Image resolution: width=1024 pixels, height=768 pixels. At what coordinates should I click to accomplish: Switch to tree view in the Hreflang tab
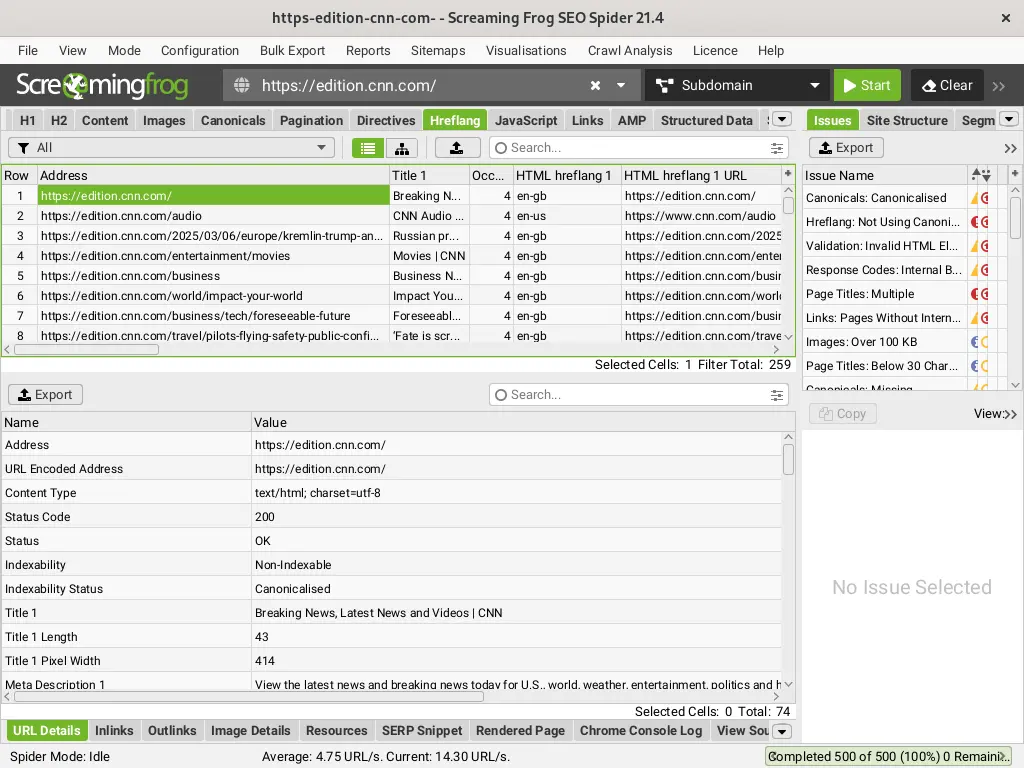click(401, 148)
